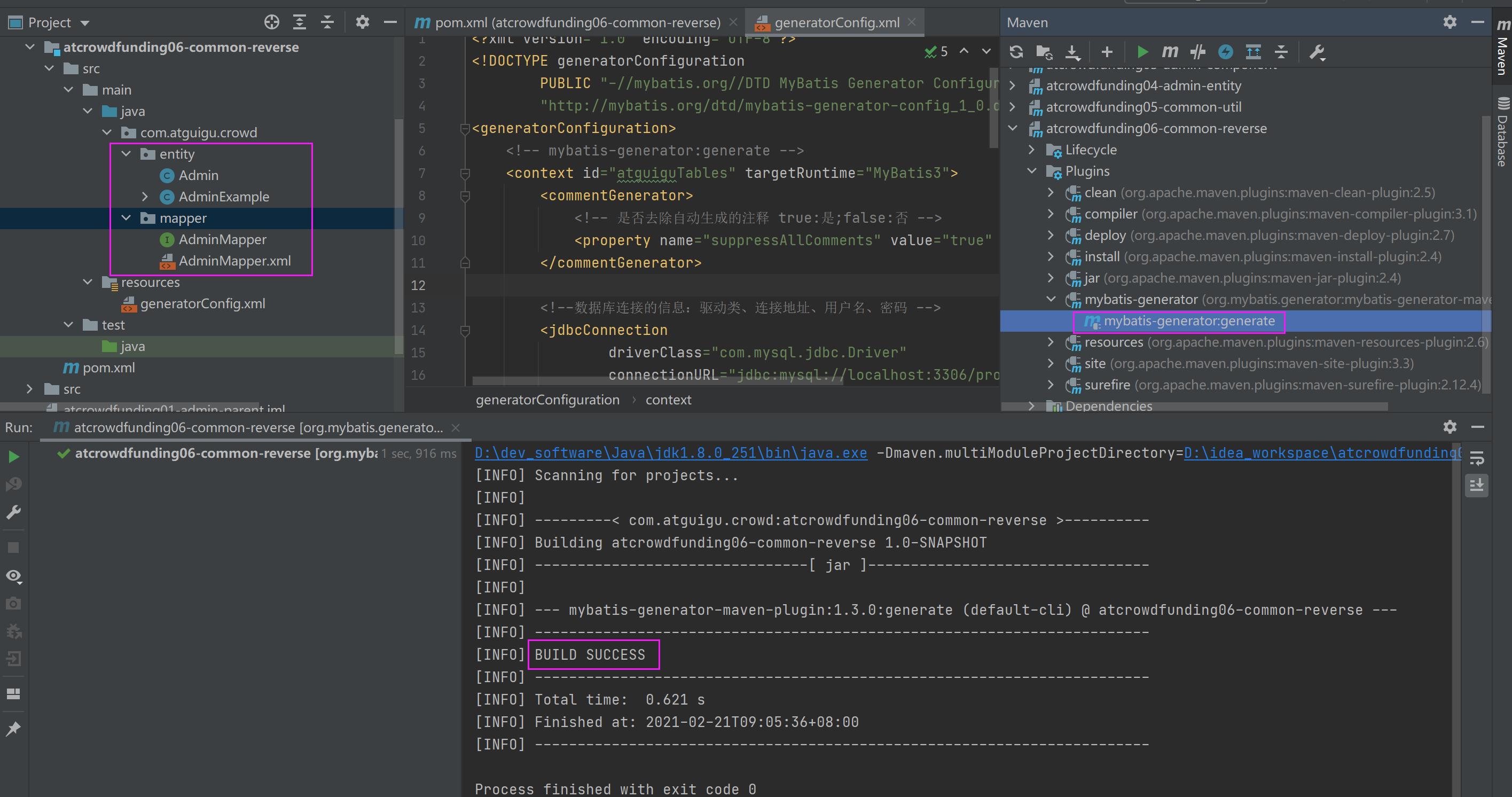Select pom.xml in Project tree
Screen dimensions: 1512x797
coord(108,368)
